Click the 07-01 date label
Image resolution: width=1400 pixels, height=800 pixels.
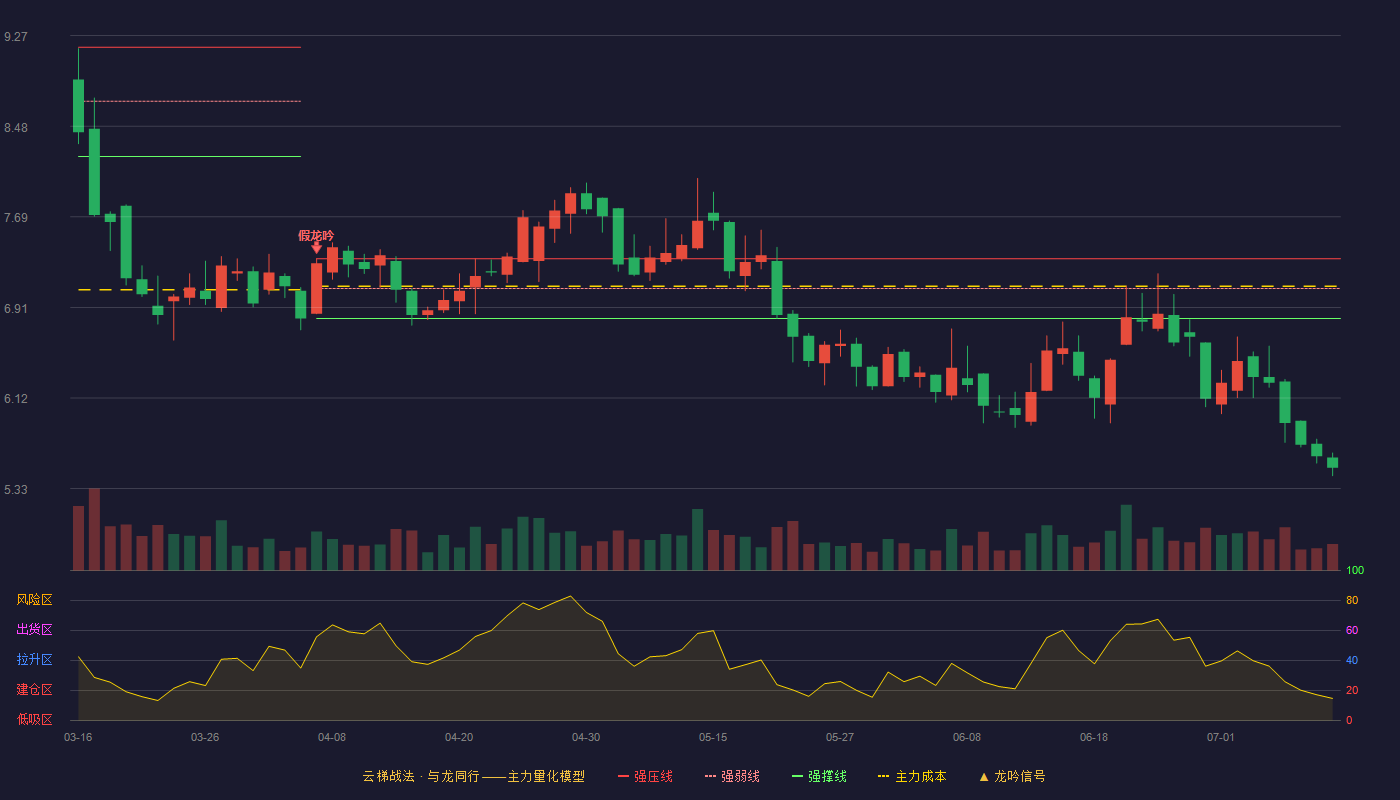(x=1221, y=737)
